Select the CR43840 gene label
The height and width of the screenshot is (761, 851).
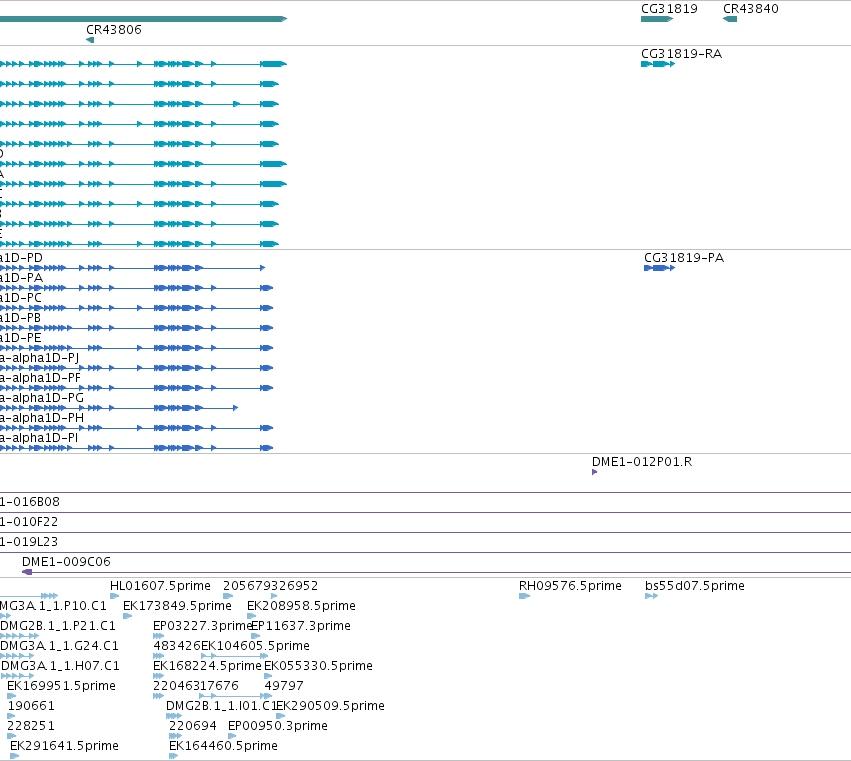click(751, 9)
